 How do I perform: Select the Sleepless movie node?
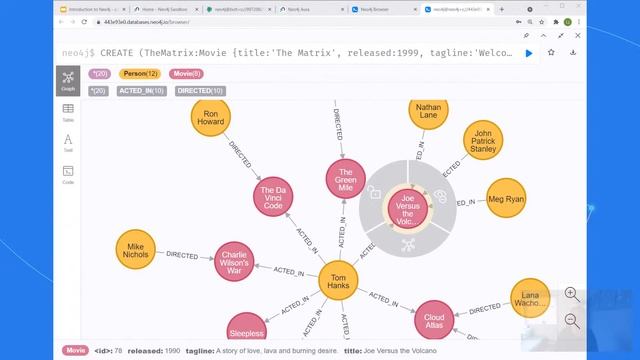pos(246,327)
